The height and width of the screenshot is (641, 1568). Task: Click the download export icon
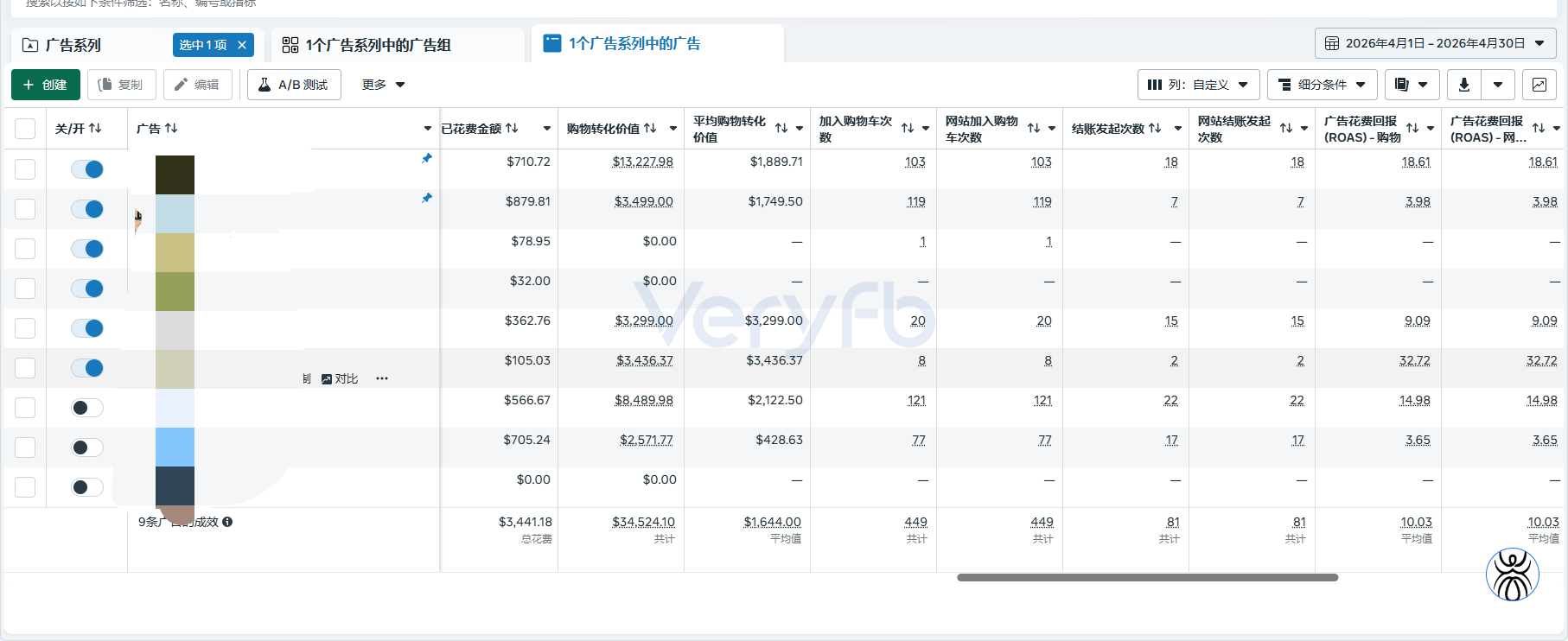(1464, 85)
